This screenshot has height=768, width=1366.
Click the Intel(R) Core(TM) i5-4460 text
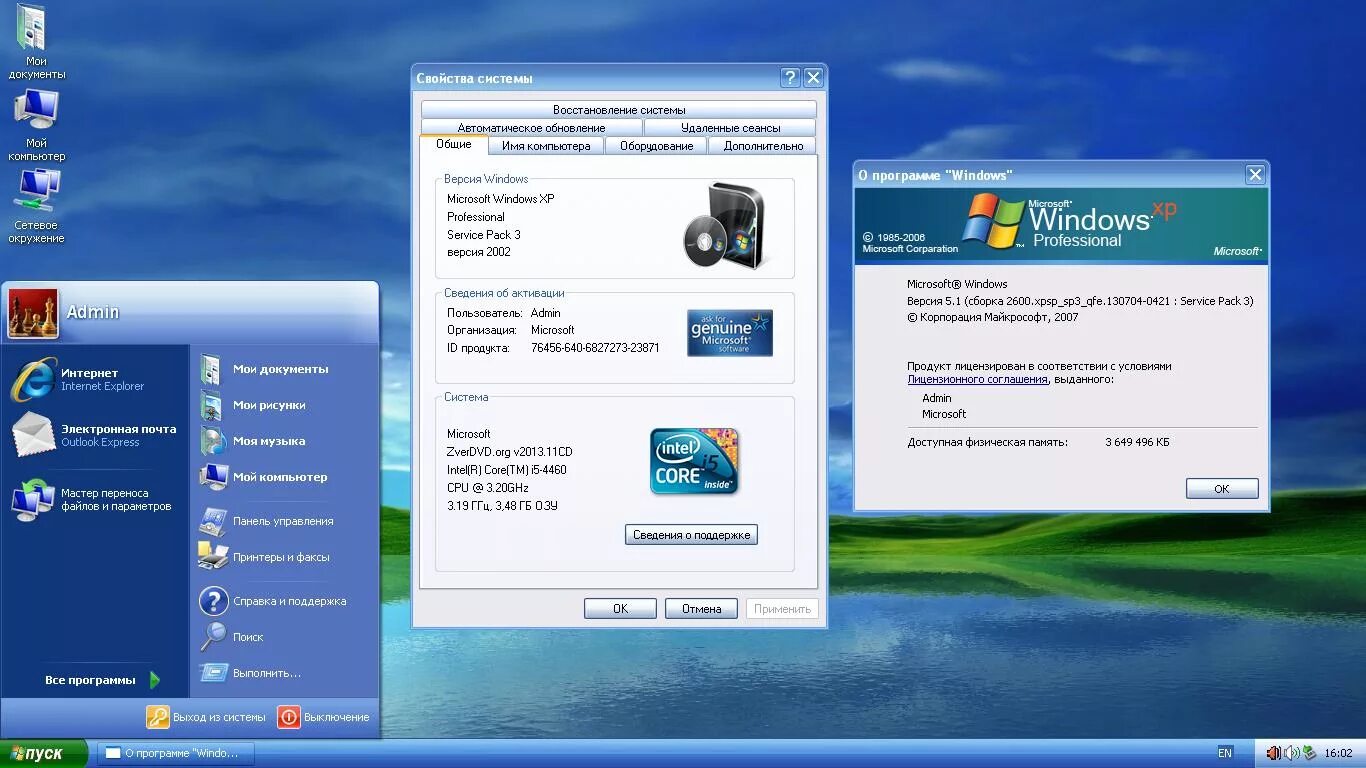click(x=507, y=470)
